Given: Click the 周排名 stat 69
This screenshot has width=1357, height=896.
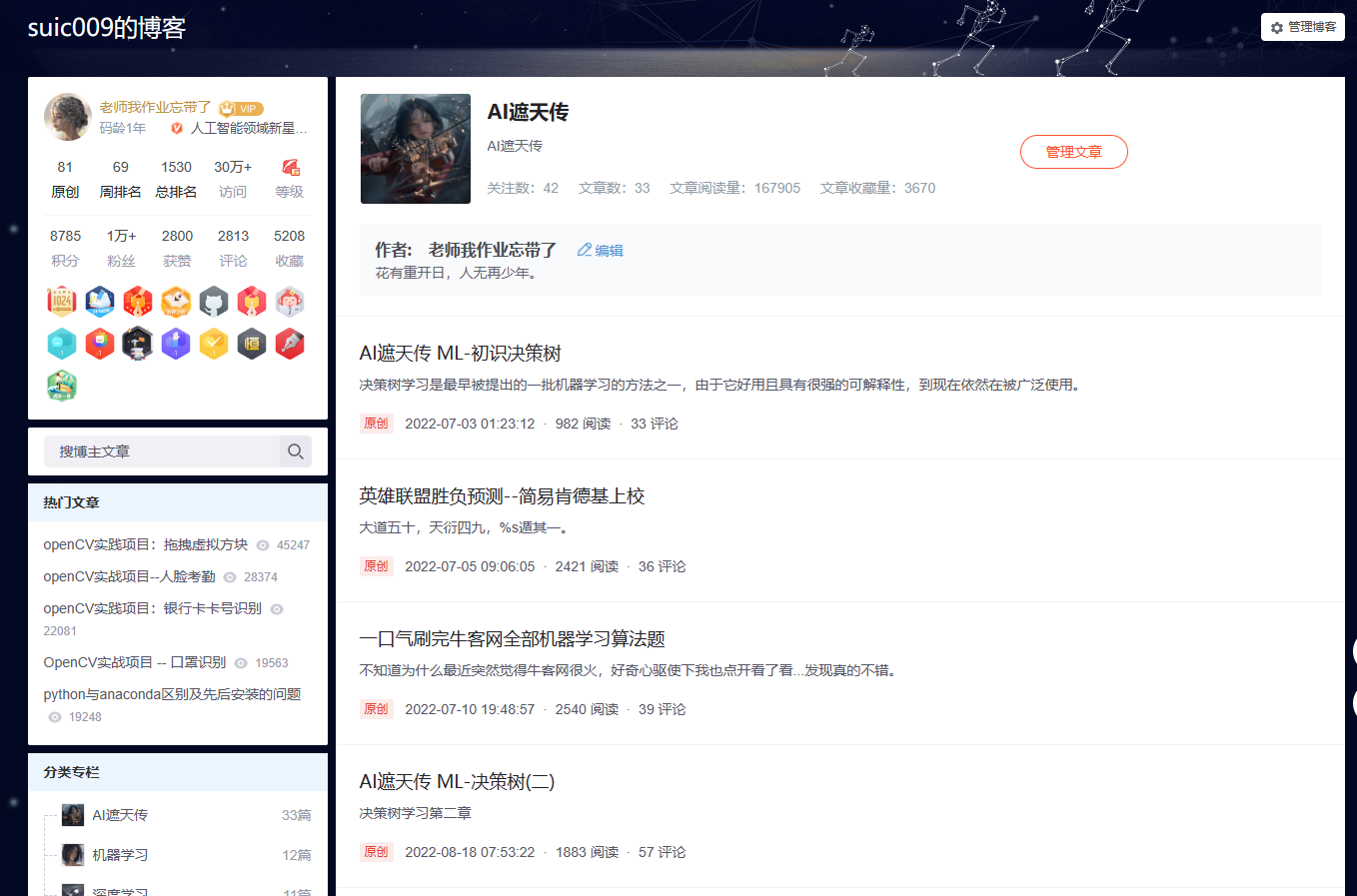Looking at the screenshot, I should [x=121, y=167].
